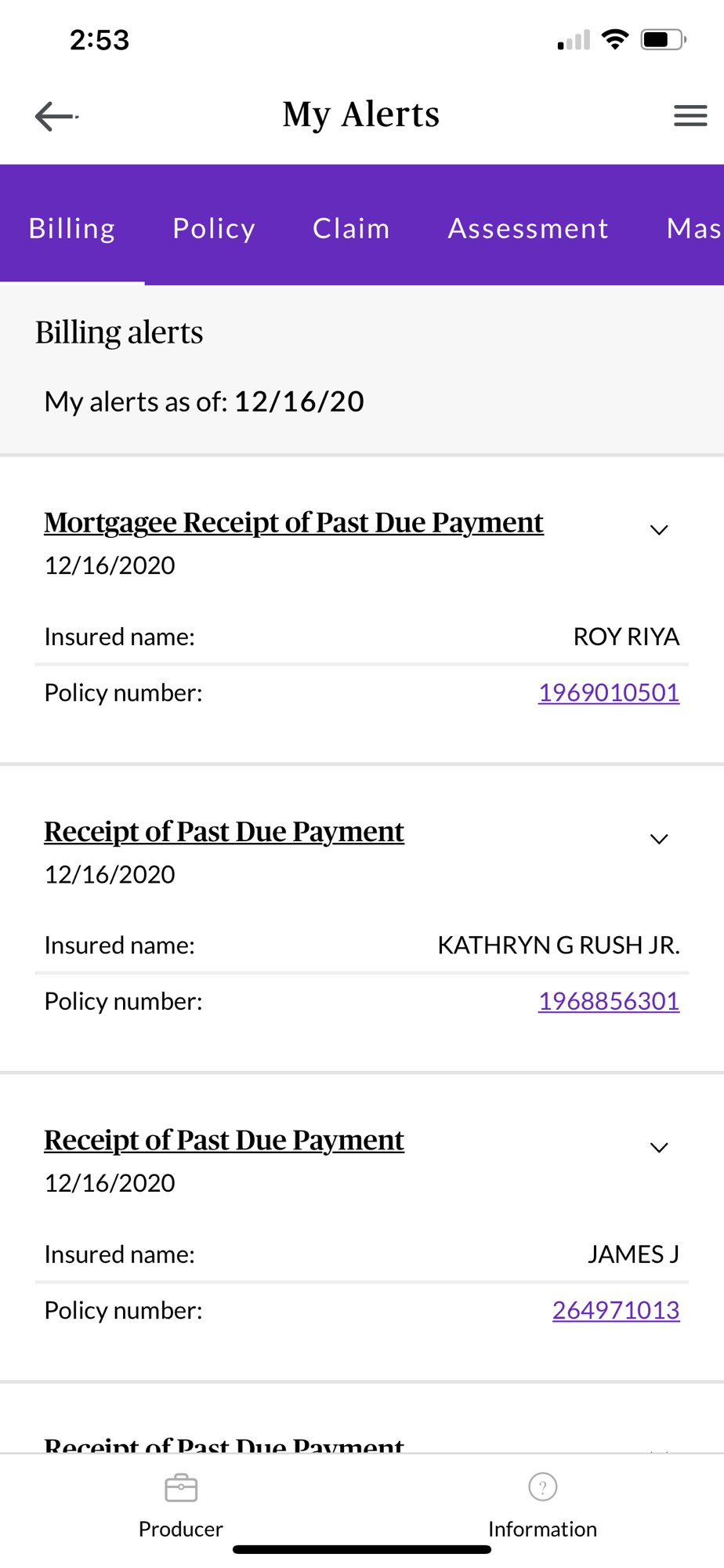Open Mortgagee Receipt of Past Due Payment
The width and height of the screenshot is (724, 1568).
click(293, 522)
